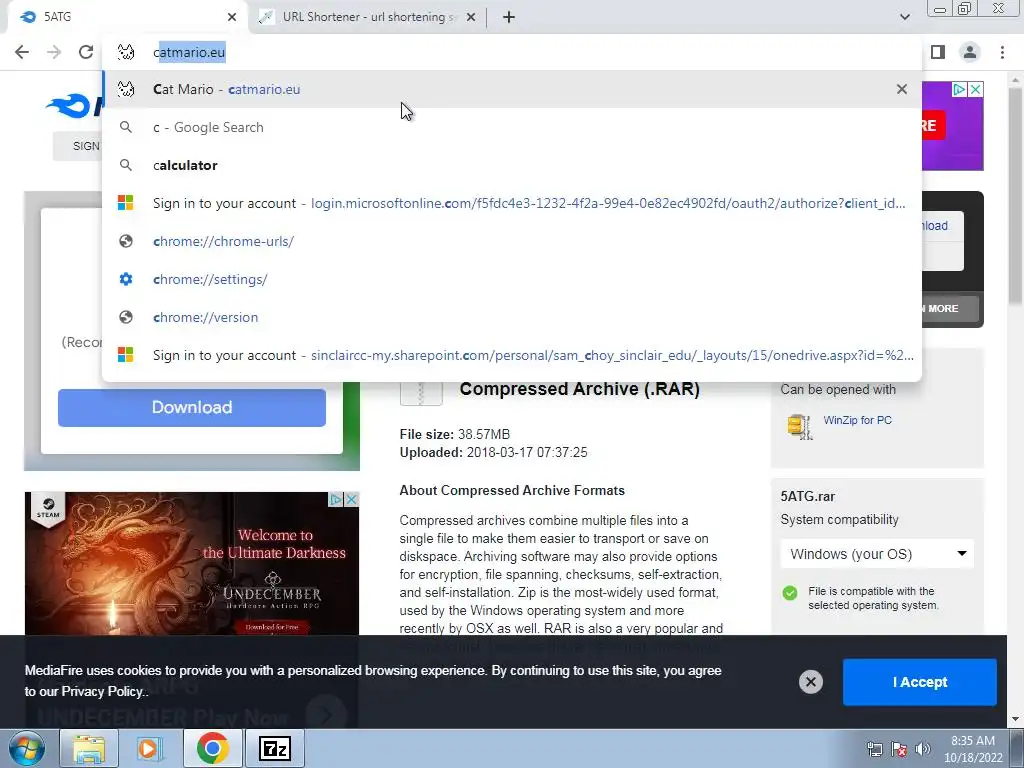This screenshot has height=768, width=1024.
Task: Expand the tab search chevron
Action: tap(904, 17)
